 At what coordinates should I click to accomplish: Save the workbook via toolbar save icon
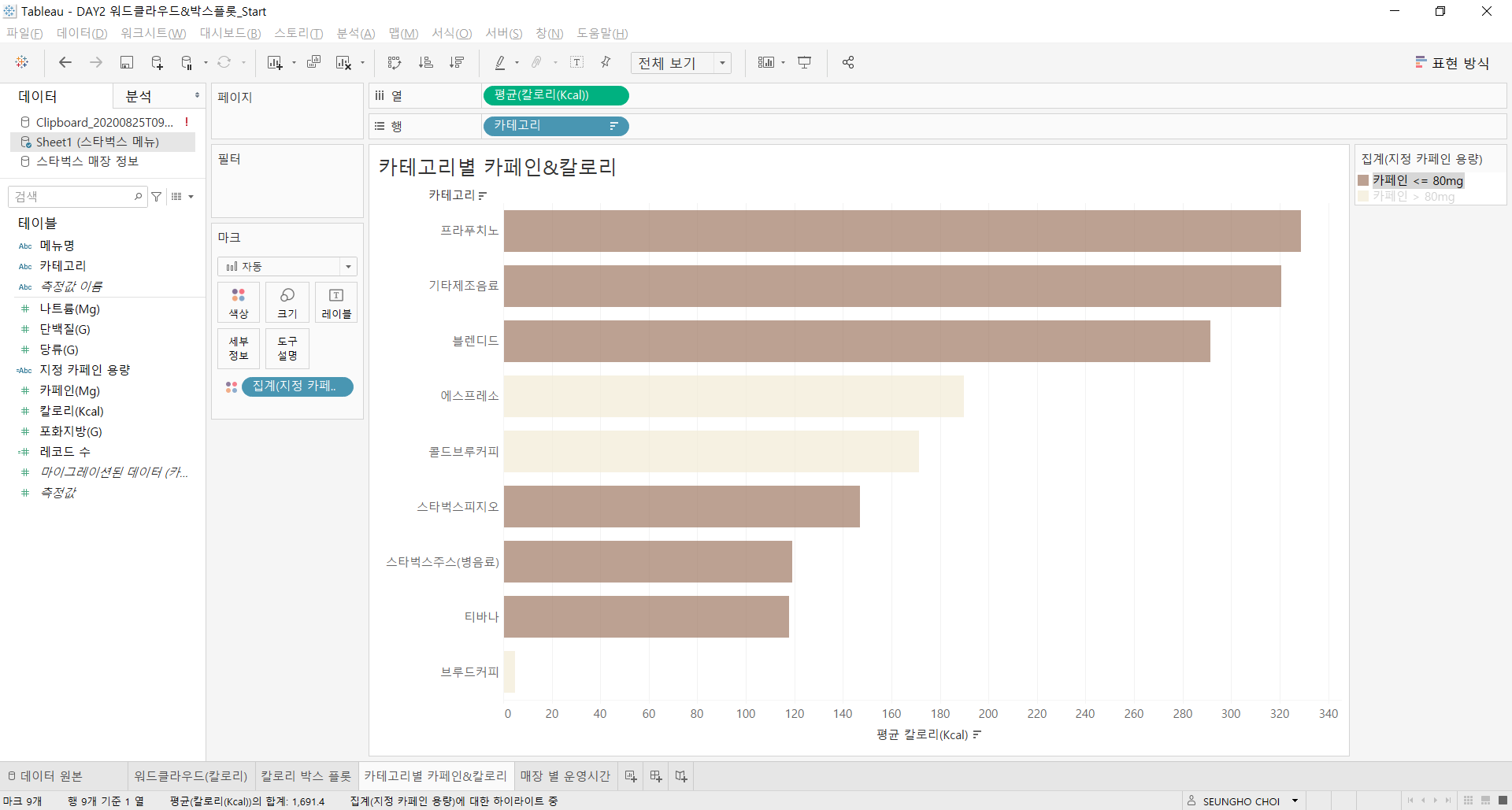[x=127, y=62]
